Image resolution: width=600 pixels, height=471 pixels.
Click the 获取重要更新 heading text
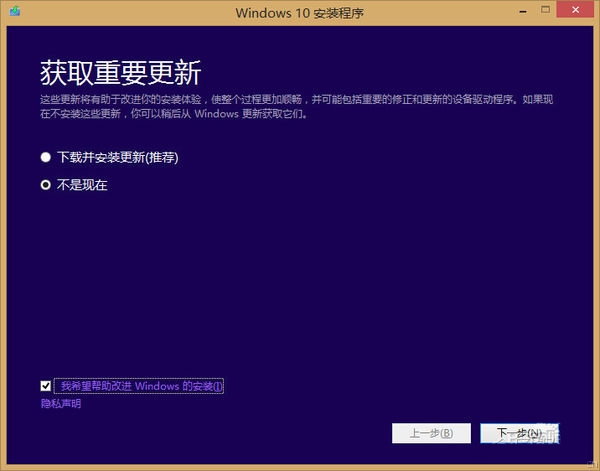[x=121, y=73]
